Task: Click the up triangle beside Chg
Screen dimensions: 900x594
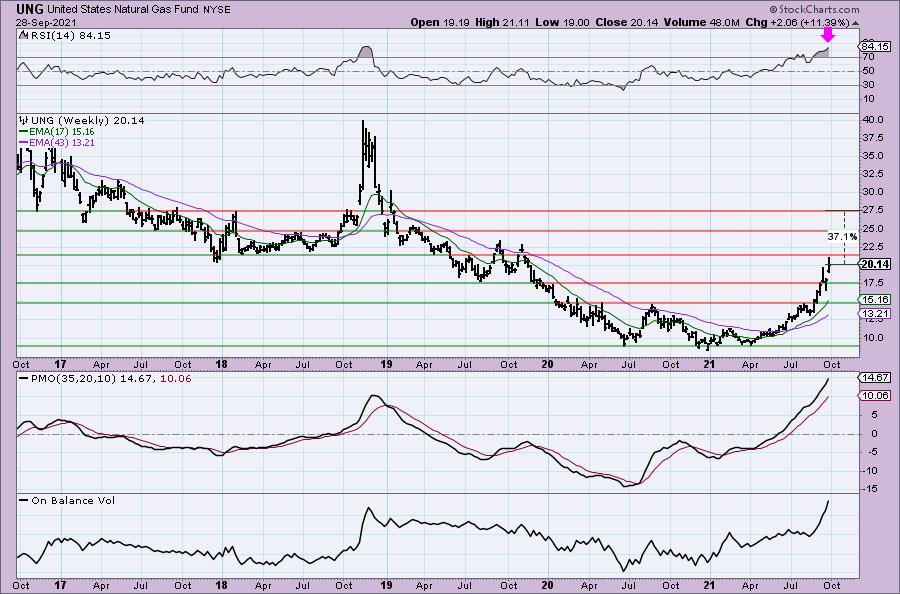Action: click(x=856, y=23)
